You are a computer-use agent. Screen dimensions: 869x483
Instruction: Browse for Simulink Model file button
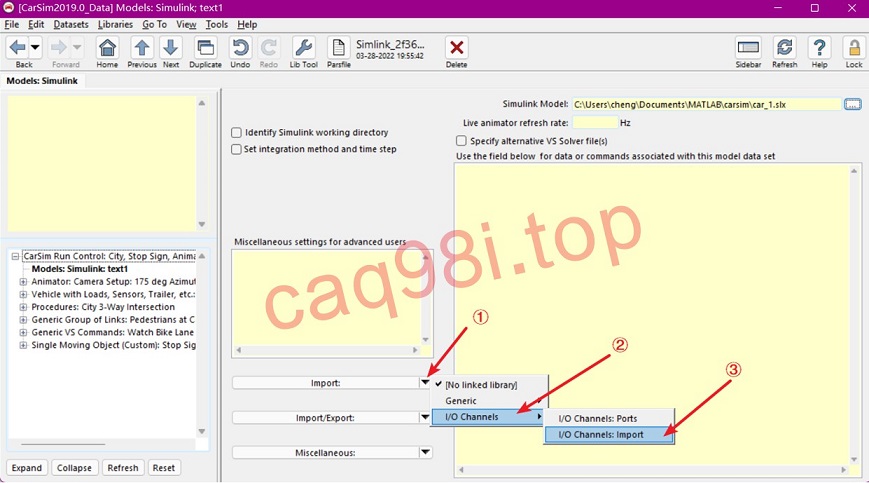pyautogui.click(x=852, y=104)
